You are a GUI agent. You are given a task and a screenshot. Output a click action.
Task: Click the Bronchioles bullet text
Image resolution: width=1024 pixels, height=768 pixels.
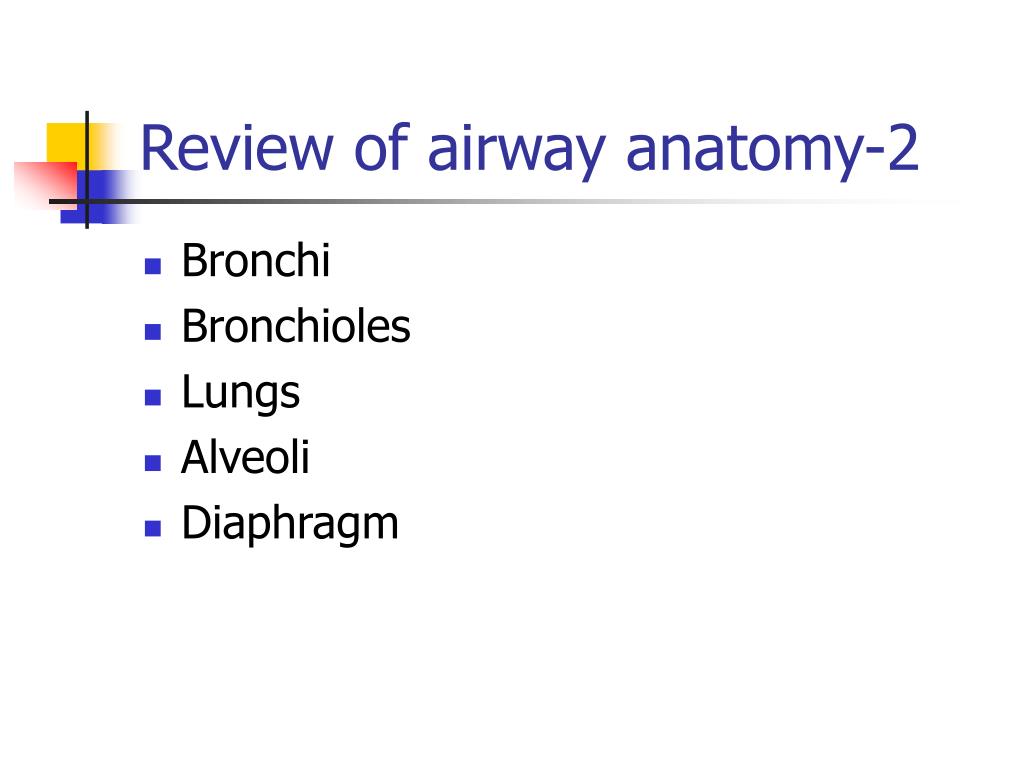pyautogui.click(x=296, y=326)
